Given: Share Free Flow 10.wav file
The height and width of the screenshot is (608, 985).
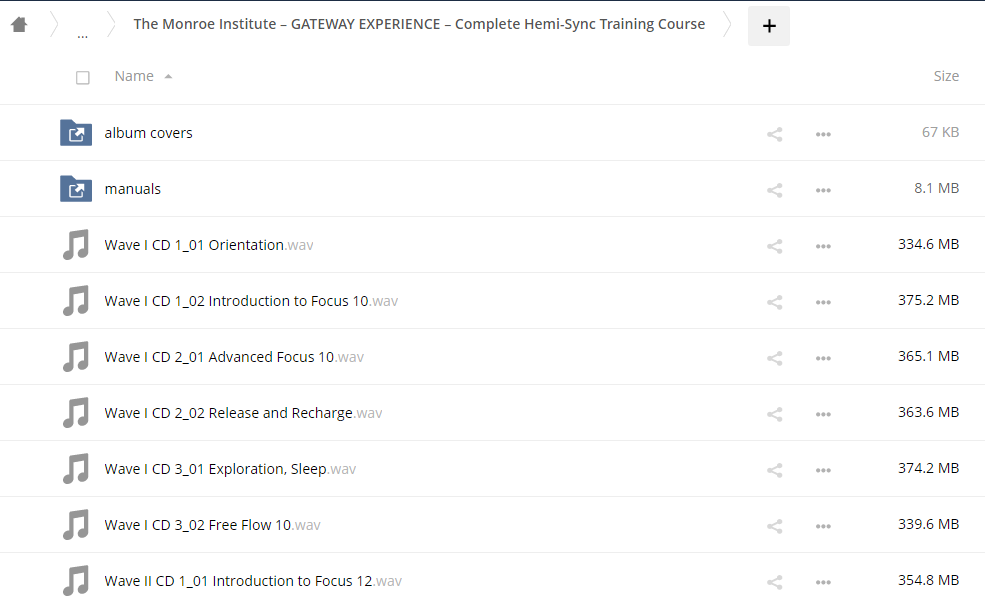Looking at the screenshot, I should [x=775, y=525].
